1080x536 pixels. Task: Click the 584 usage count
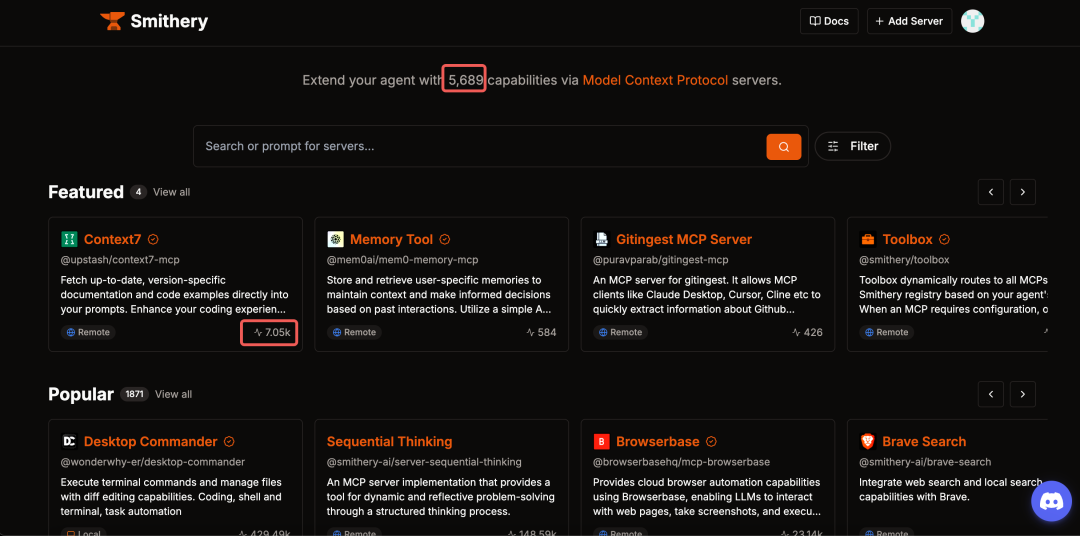pyautogui.click(x=541, y=332)
